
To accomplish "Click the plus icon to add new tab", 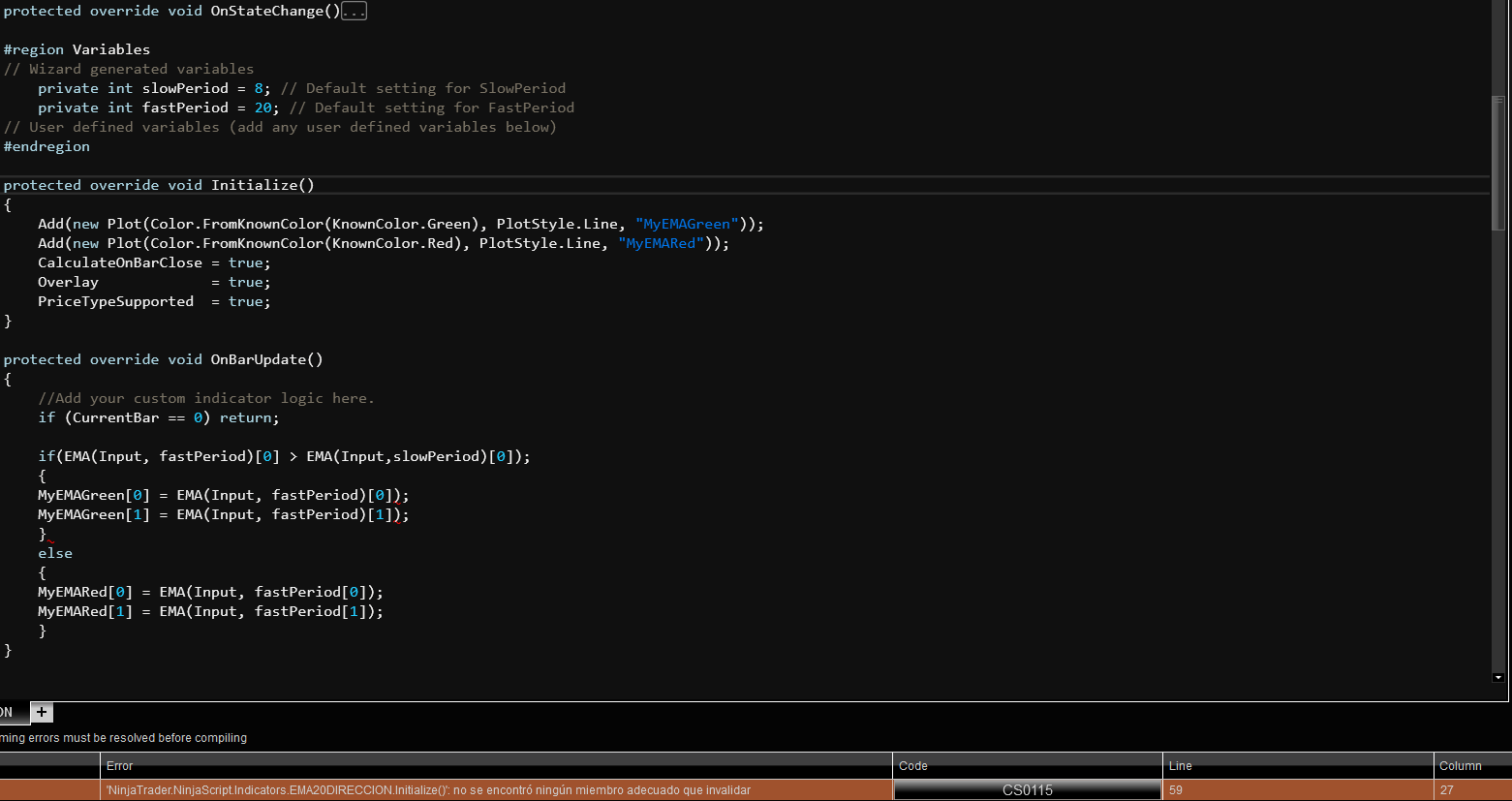I will [42, 712].
